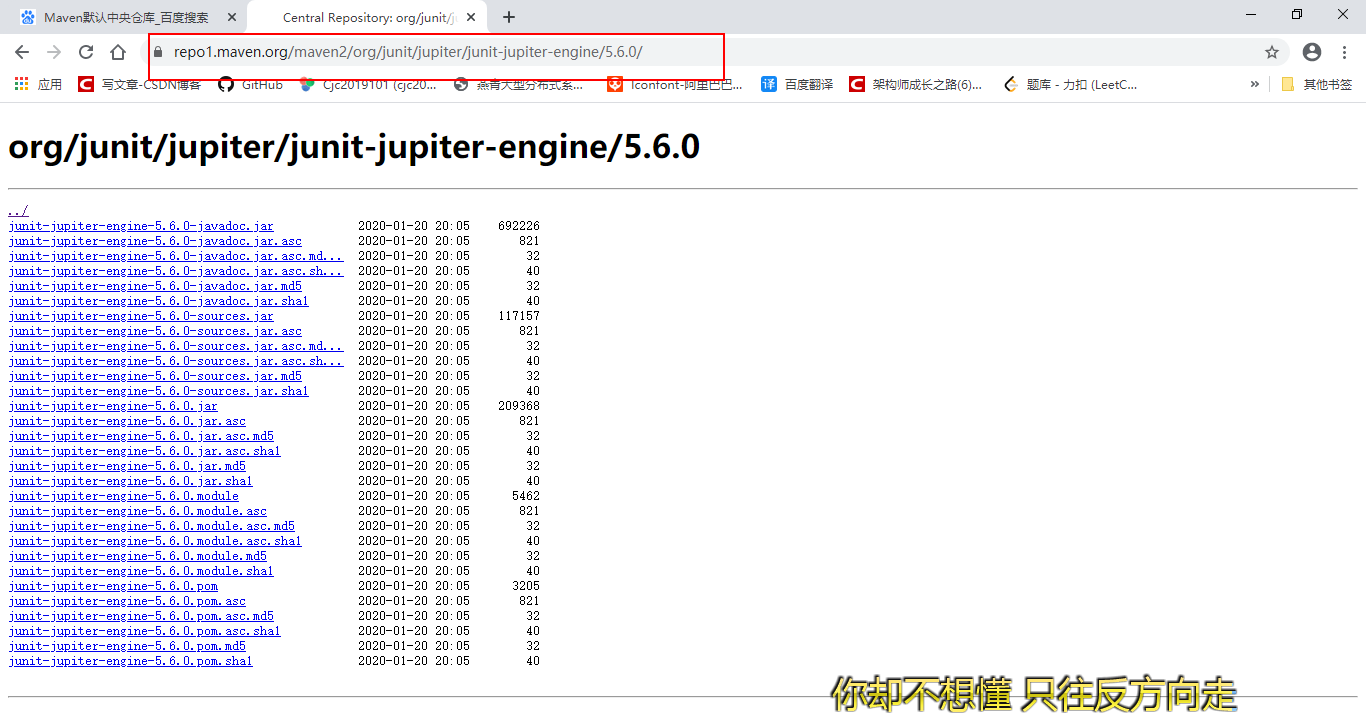
Task: Open the 应用 apps grid bookmark
Action: (x=38, y=85)
